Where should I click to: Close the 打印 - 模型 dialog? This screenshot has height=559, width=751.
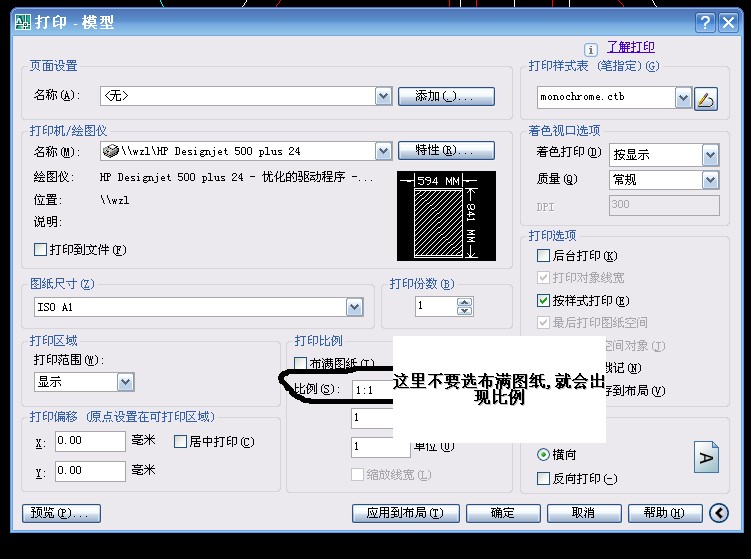(728, 22)
